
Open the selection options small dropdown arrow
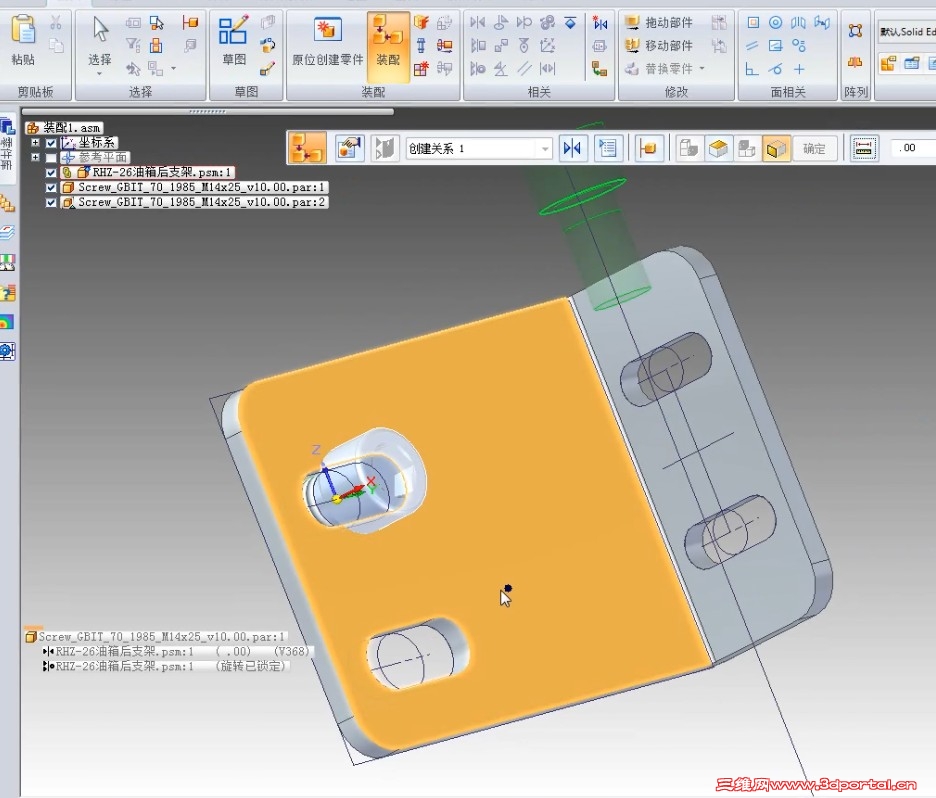[x=174, y=69]
